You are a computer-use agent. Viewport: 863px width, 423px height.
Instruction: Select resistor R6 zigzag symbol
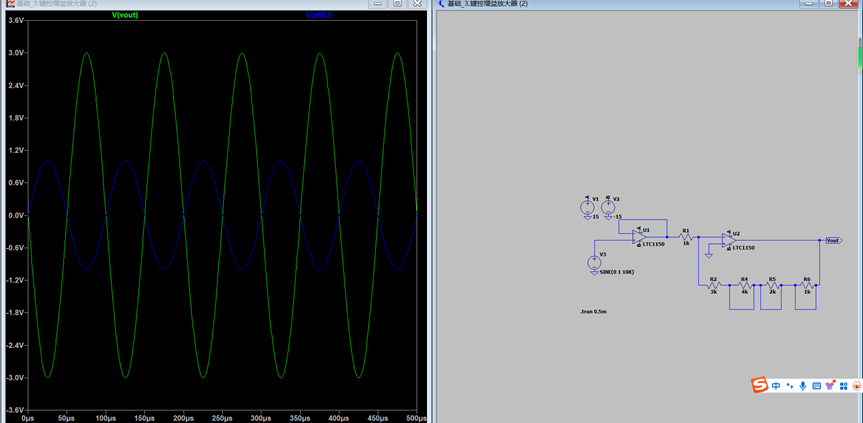[807, 285]
